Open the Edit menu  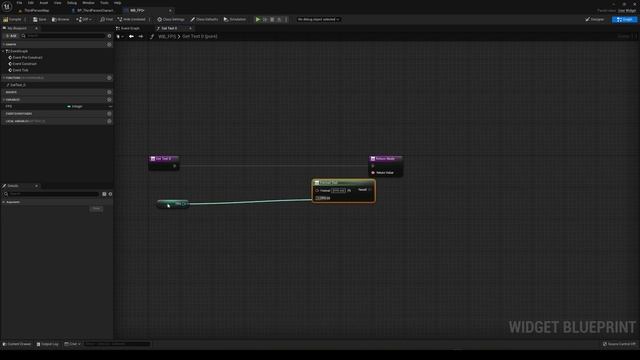point(31,3)
